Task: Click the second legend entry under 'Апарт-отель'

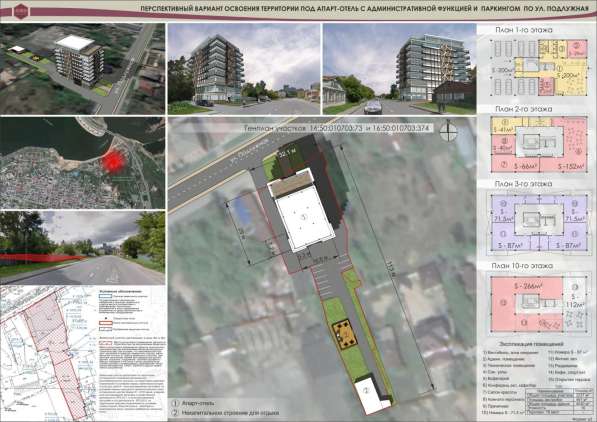Action: tap(230, 412)
